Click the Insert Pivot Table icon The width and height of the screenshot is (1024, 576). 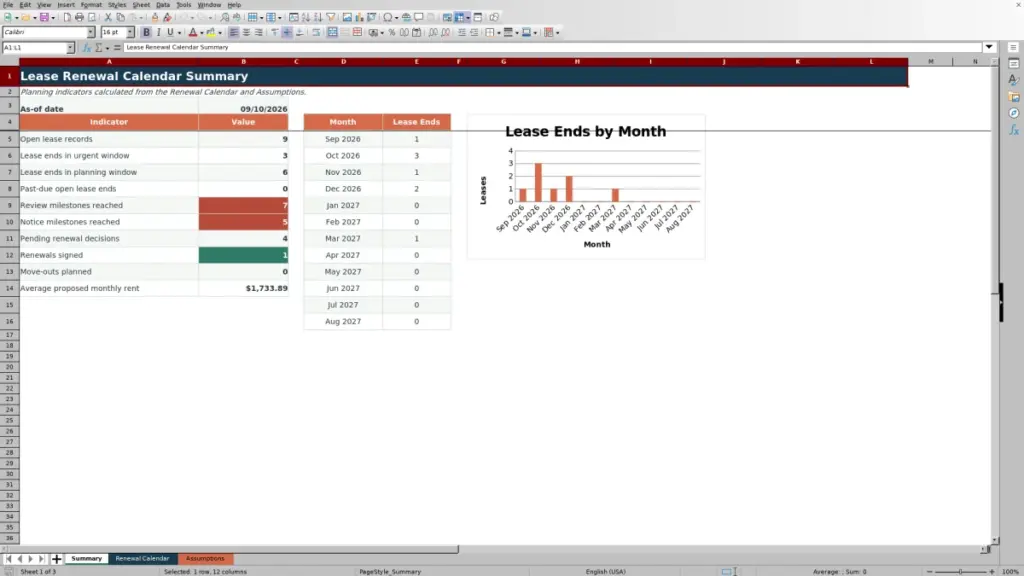372,17
